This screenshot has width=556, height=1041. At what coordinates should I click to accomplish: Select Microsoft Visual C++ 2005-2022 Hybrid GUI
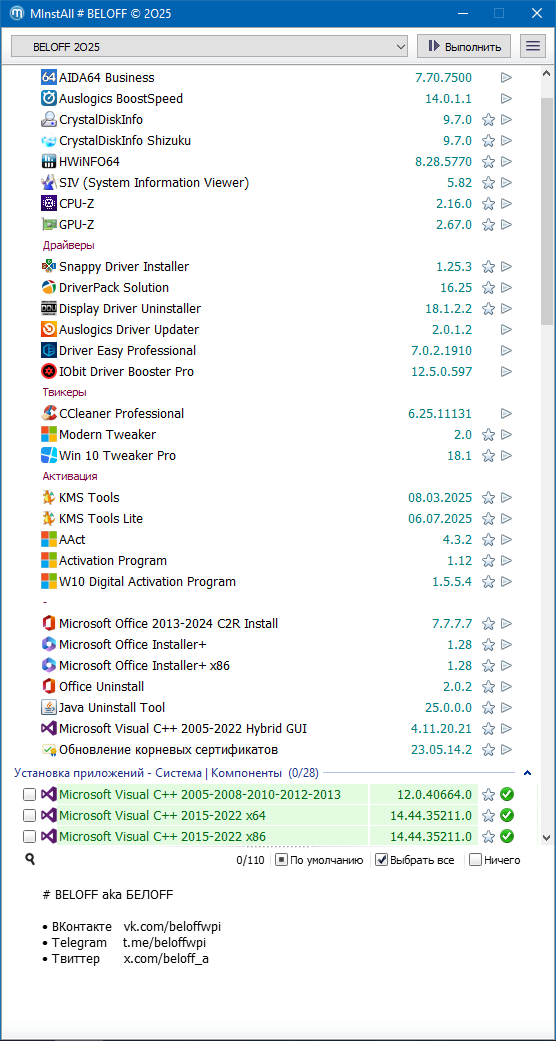point(183,729)
